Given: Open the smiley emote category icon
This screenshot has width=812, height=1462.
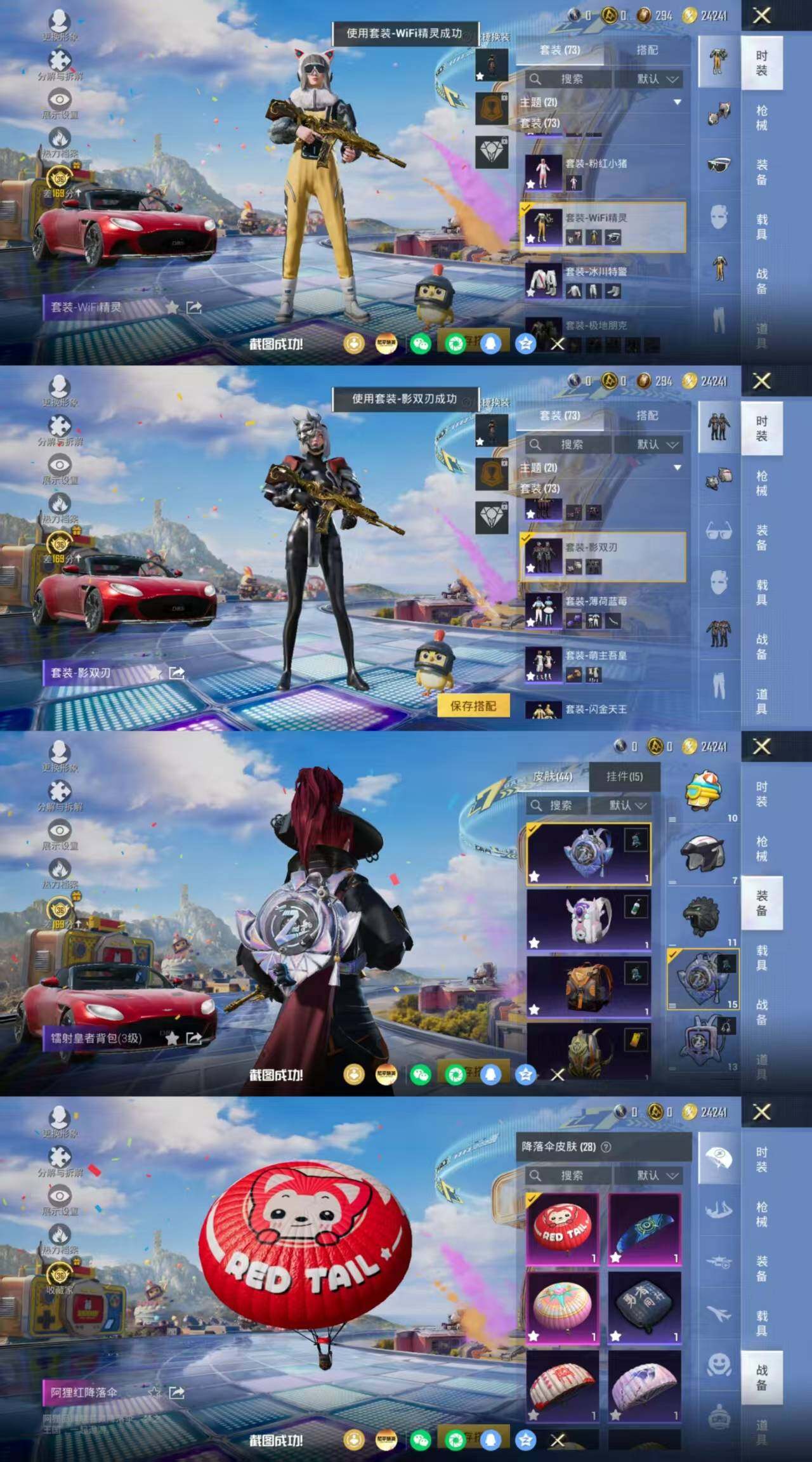Looking at the screenshot, I should click(x=718, y=1366).
